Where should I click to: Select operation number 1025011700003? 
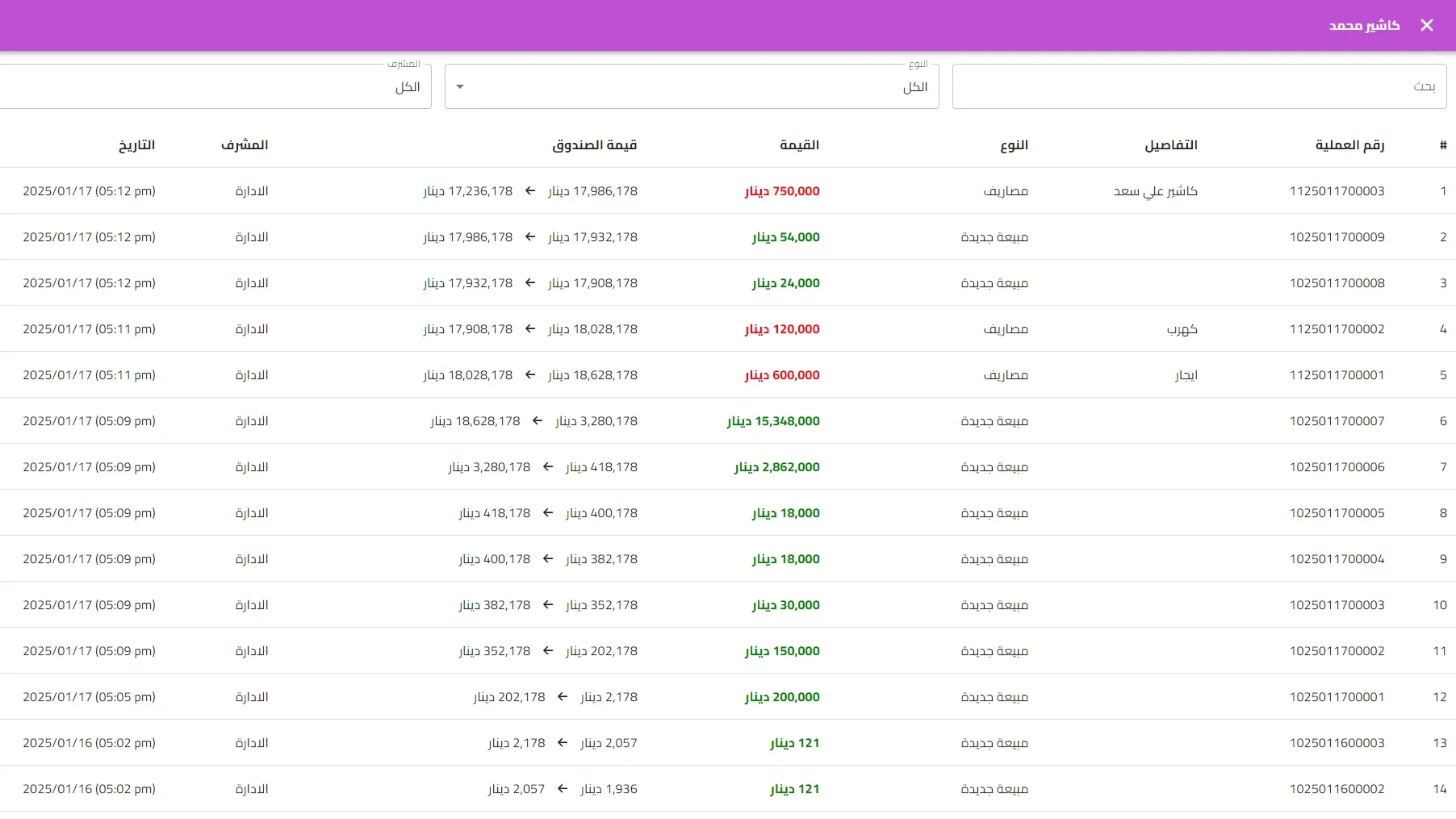(1337, 605)
